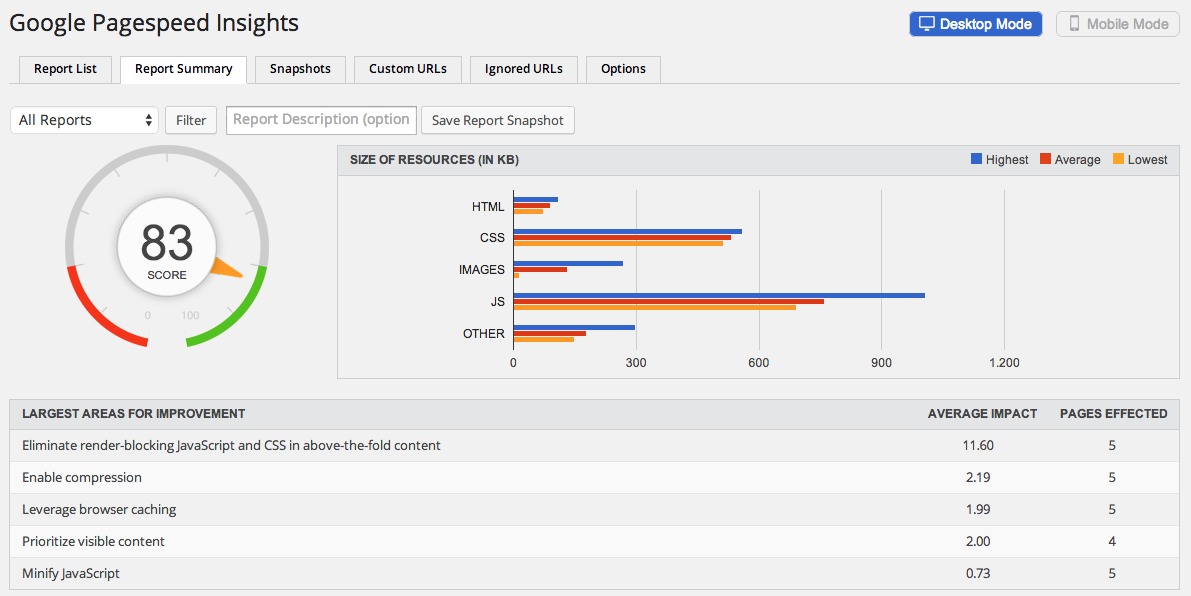Click the Average Impact column header

pyautogui.click(x=982, y=414)
